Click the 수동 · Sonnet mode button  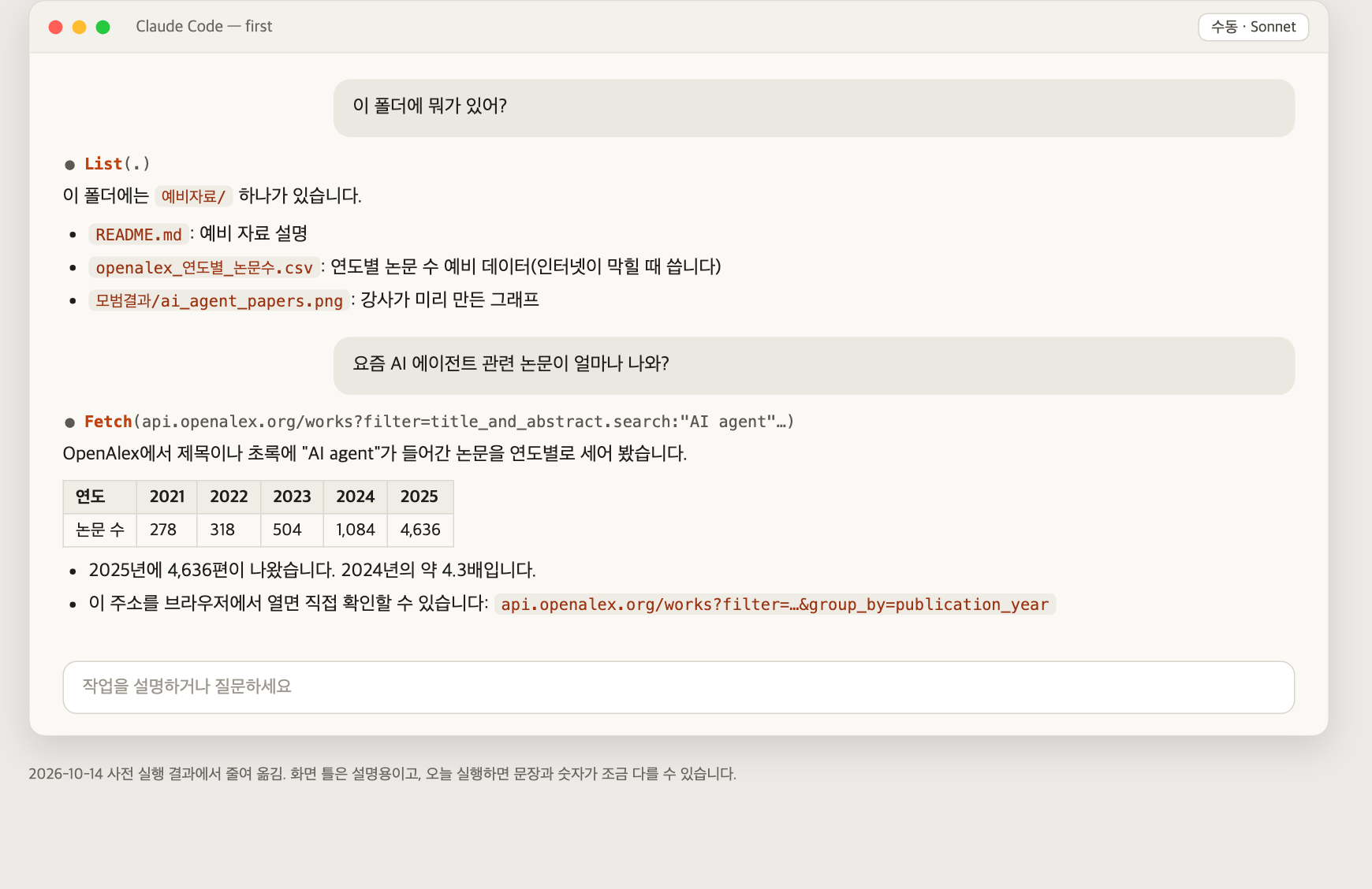click(1253, 27)
